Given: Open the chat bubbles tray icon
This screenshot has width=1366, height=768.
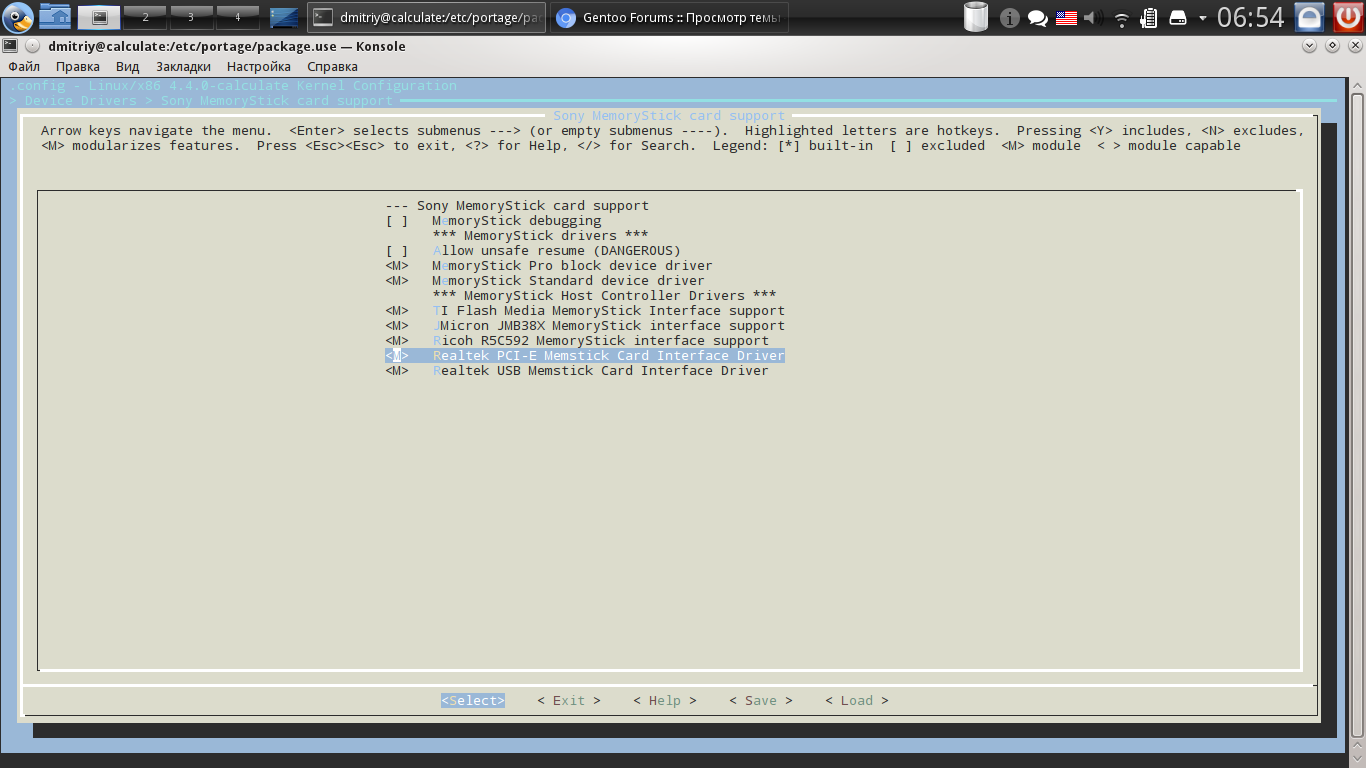Looking at the screenshot, I should point(1038,18).
